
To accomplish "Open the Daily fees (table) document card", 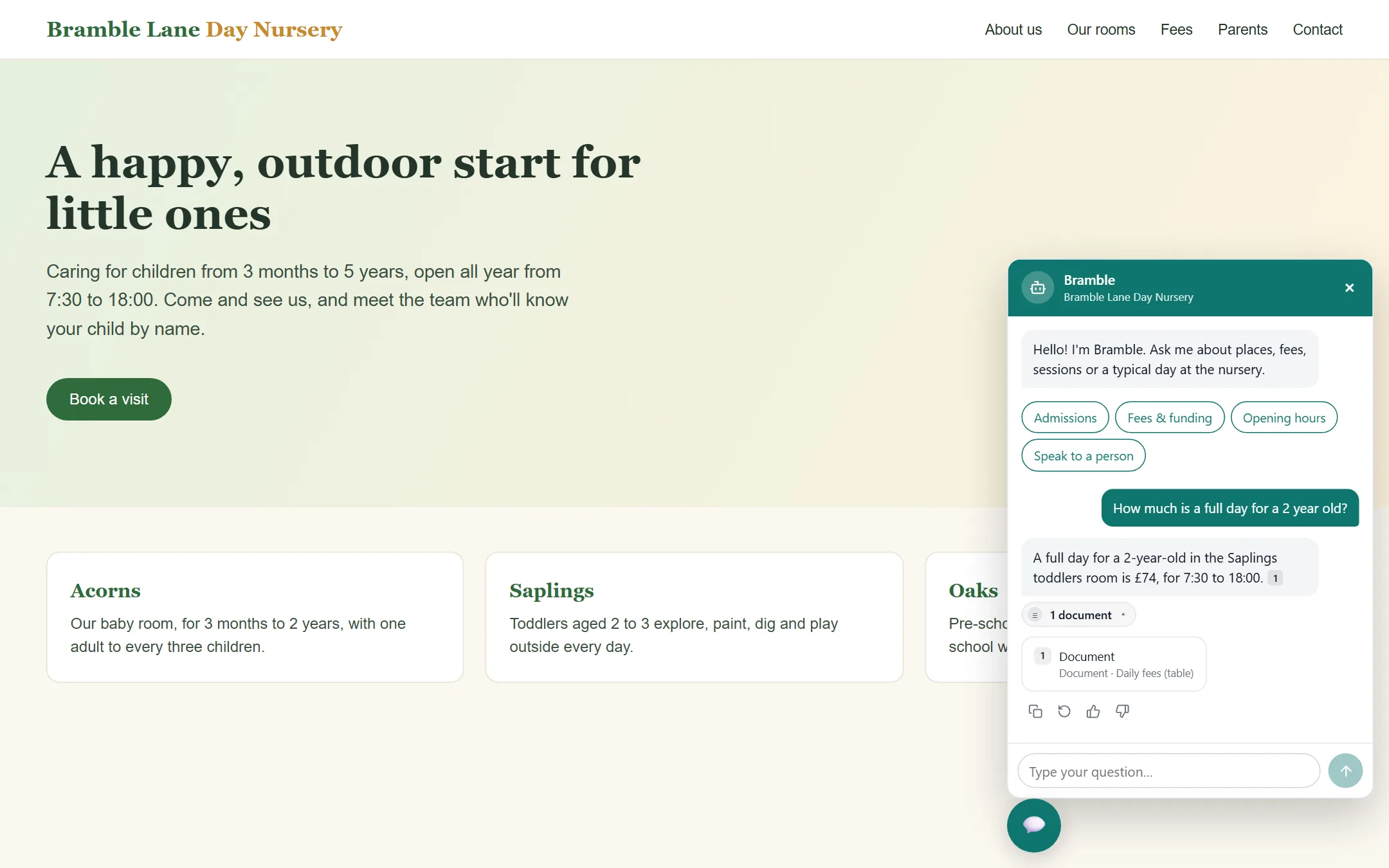I will (1114, 664).
